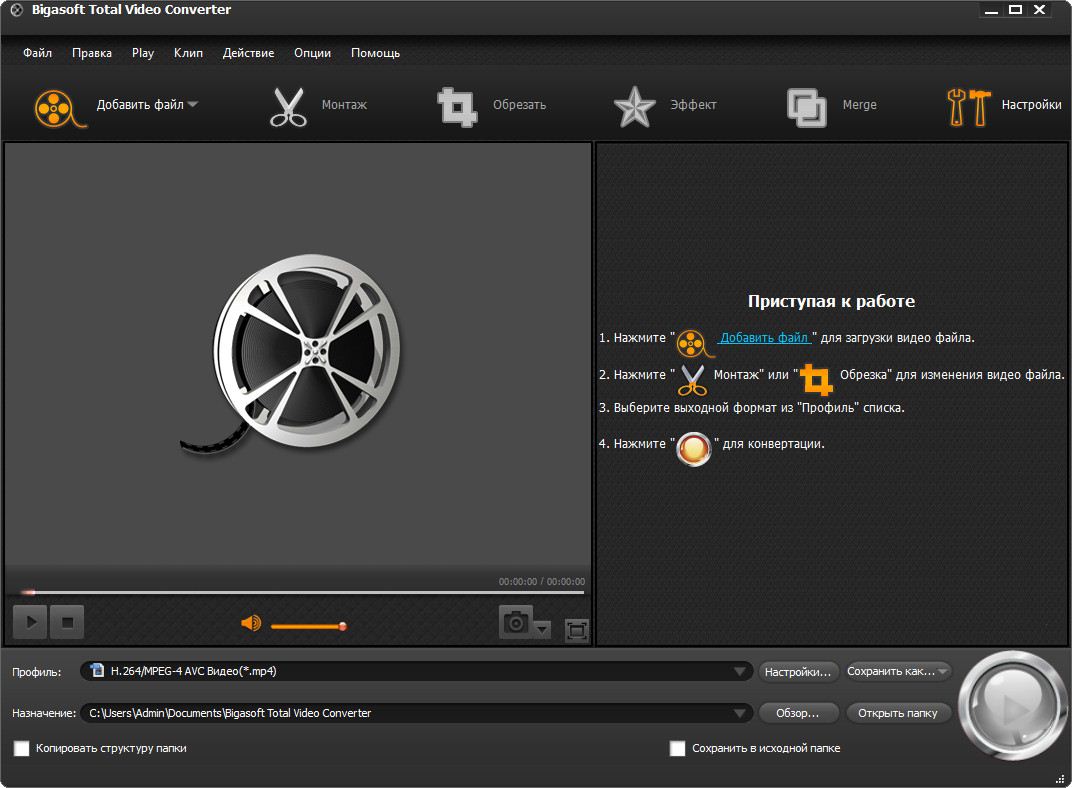Open the Действие menu
Viewport: 1072px width, 788px height.
click(248, 53)
